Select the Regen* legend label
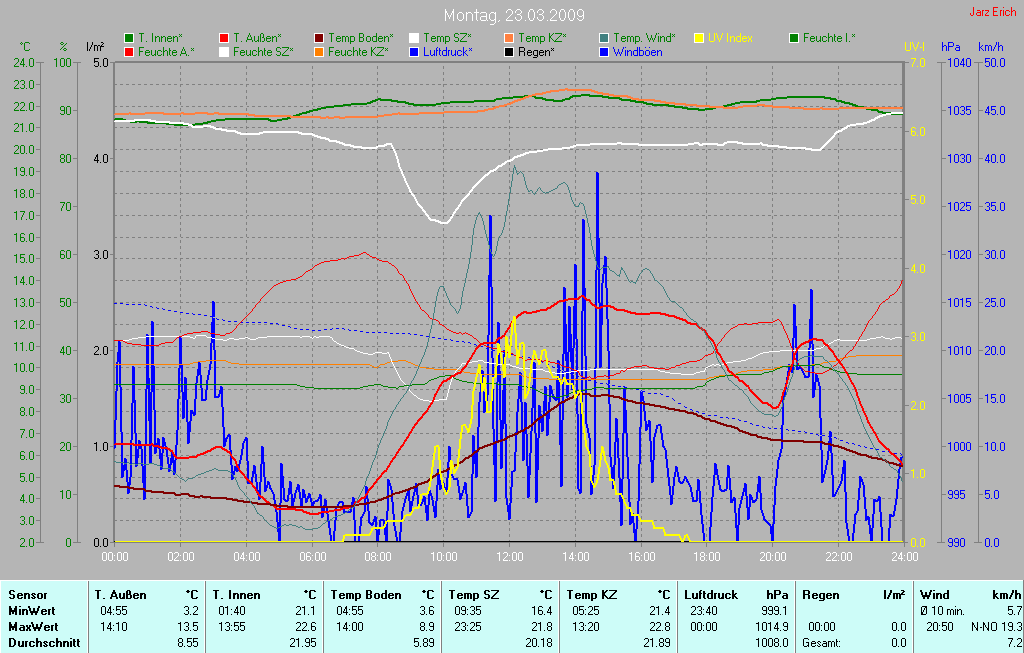This screenshot has width=1024, height=653. pyautogui.click(x=536, y=52)
